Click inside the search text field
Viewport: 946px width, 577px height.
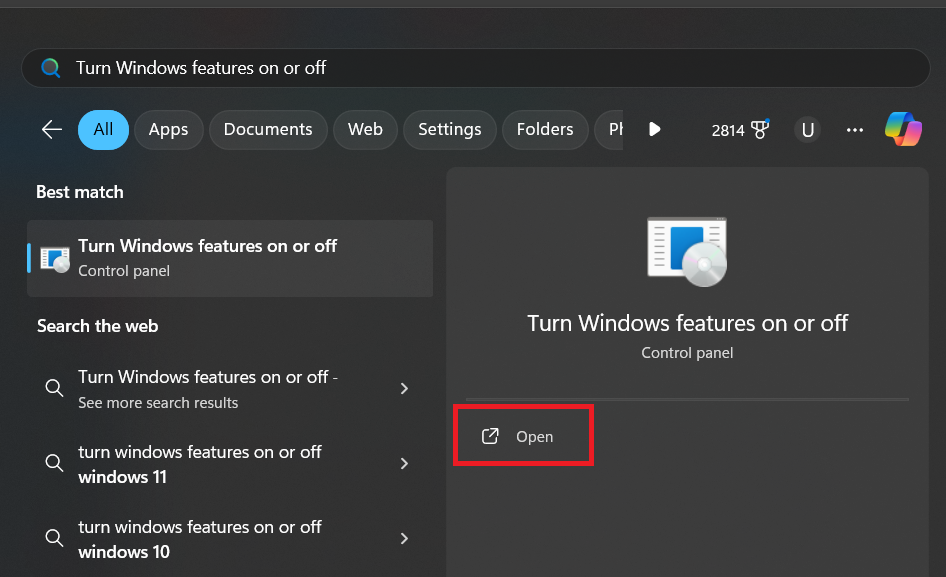[480, 68]
